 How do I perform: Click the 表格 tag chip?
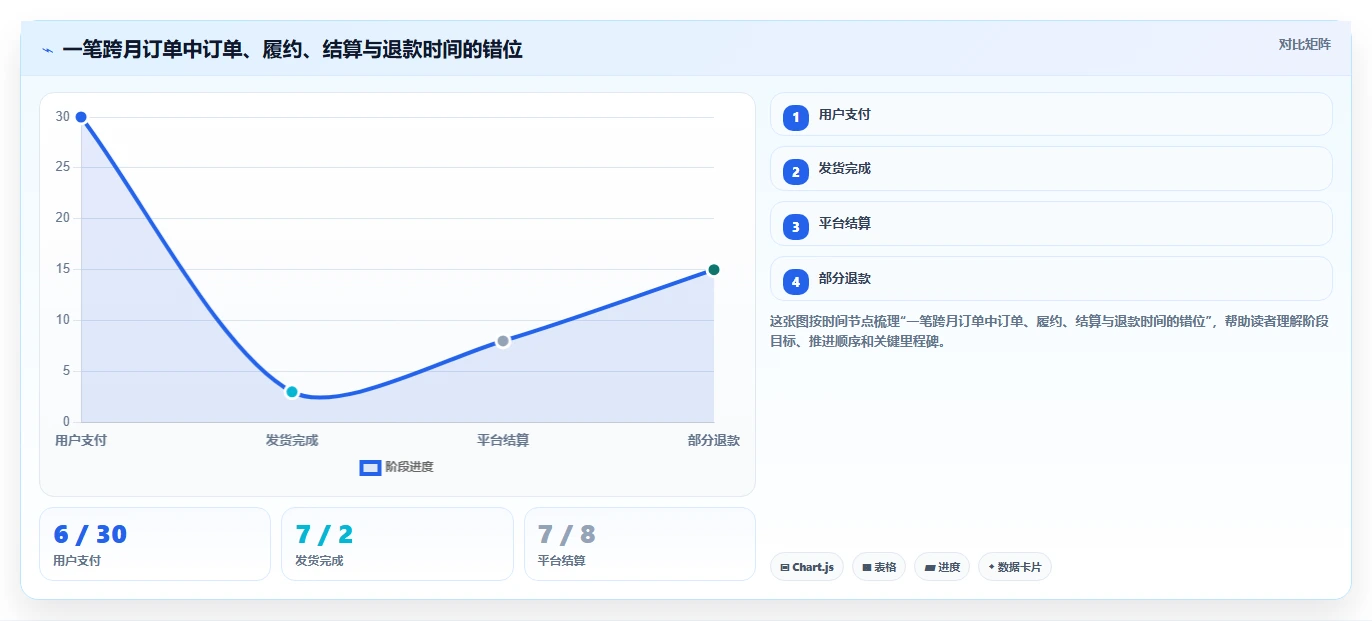click(879, 567)
